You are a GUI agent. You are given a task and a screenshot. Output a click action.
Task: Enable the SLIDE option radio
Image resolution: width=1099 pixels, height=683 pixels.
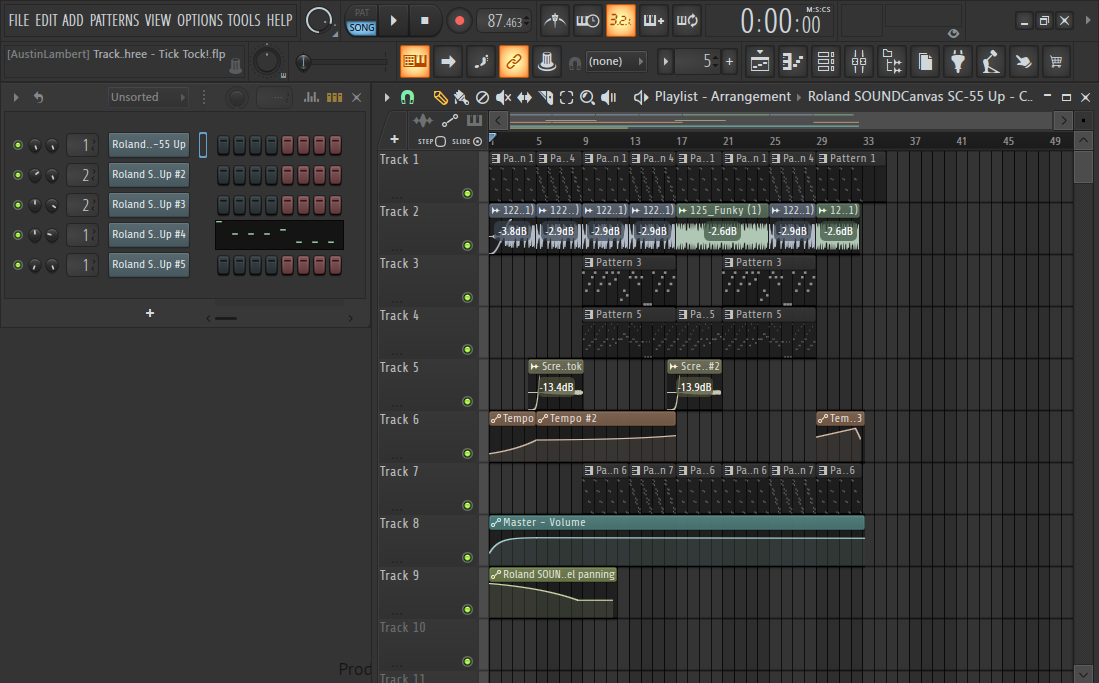477,141
